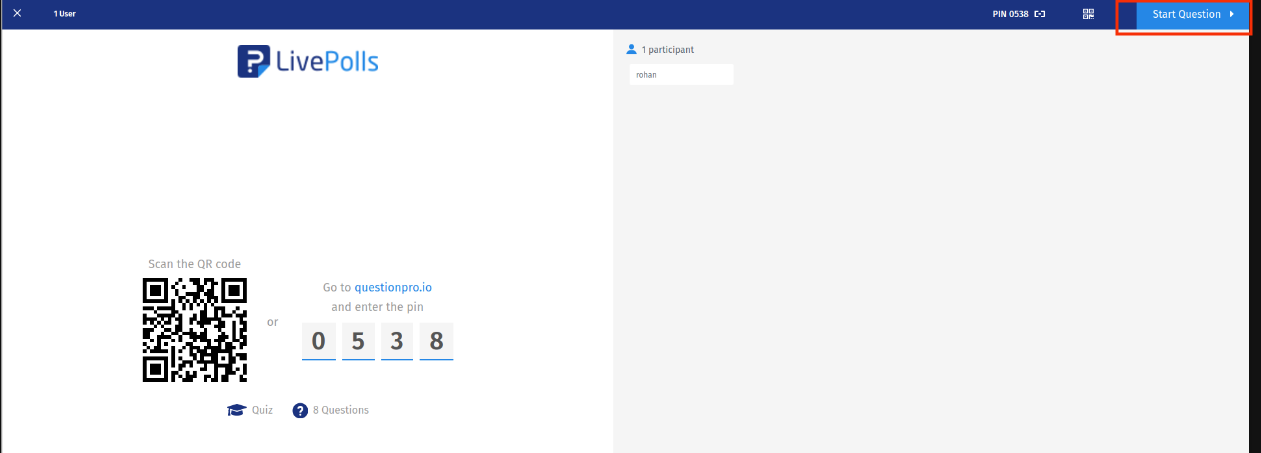Close the live poll with X icon
The image size is (1261, 453).
(x=17, y=14)
